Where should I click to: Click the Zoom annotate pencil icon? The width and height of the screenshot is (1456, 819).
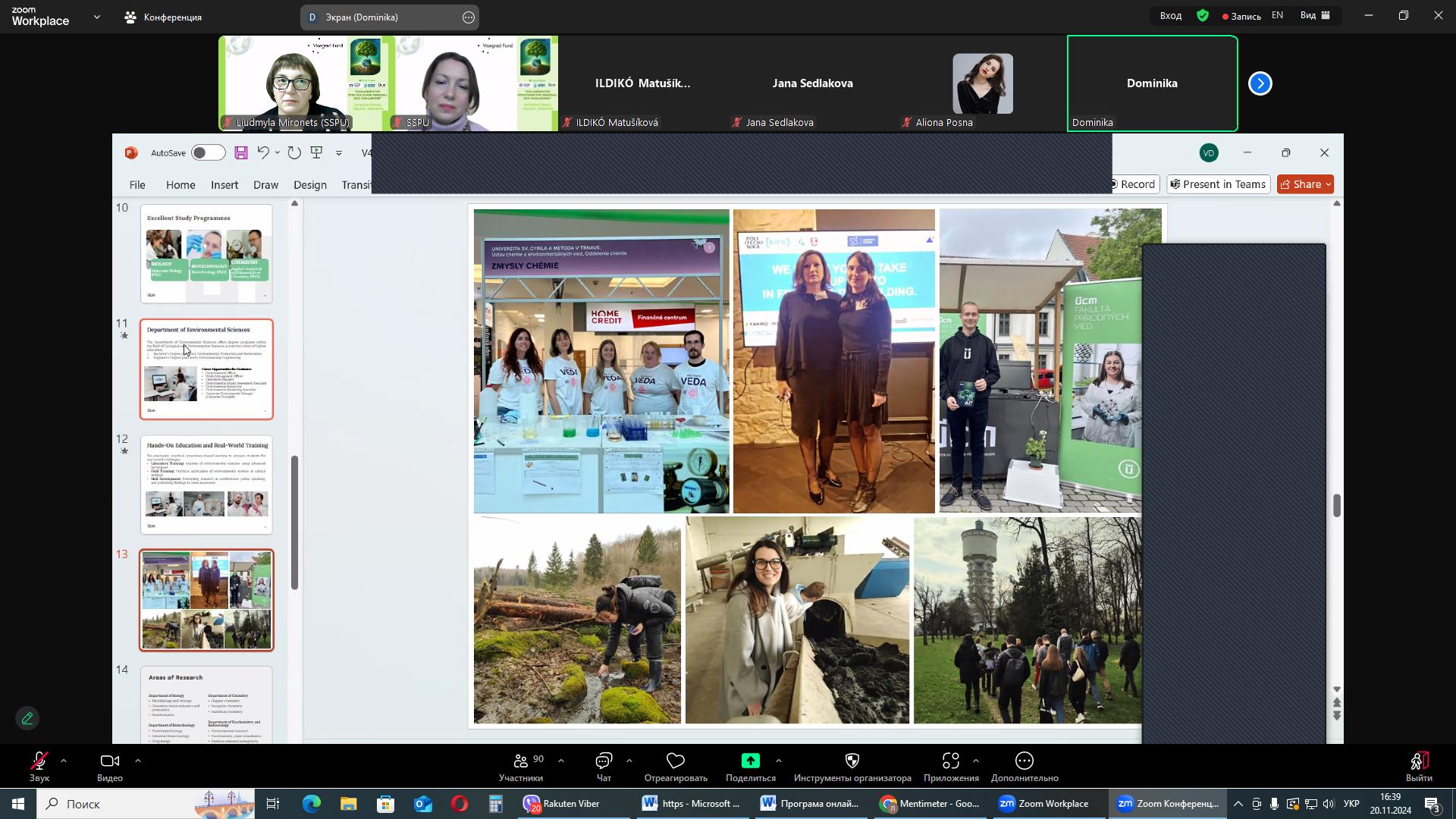point(27,718)
